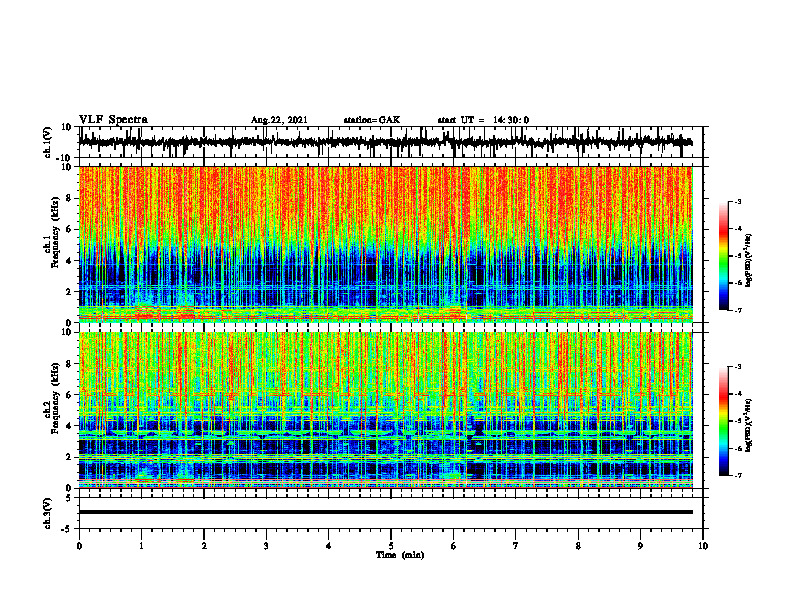The width and height of the screenshot is (792, 612).
Task: Select the "start UT = 14:30:0" text
Action: (483, 120)
